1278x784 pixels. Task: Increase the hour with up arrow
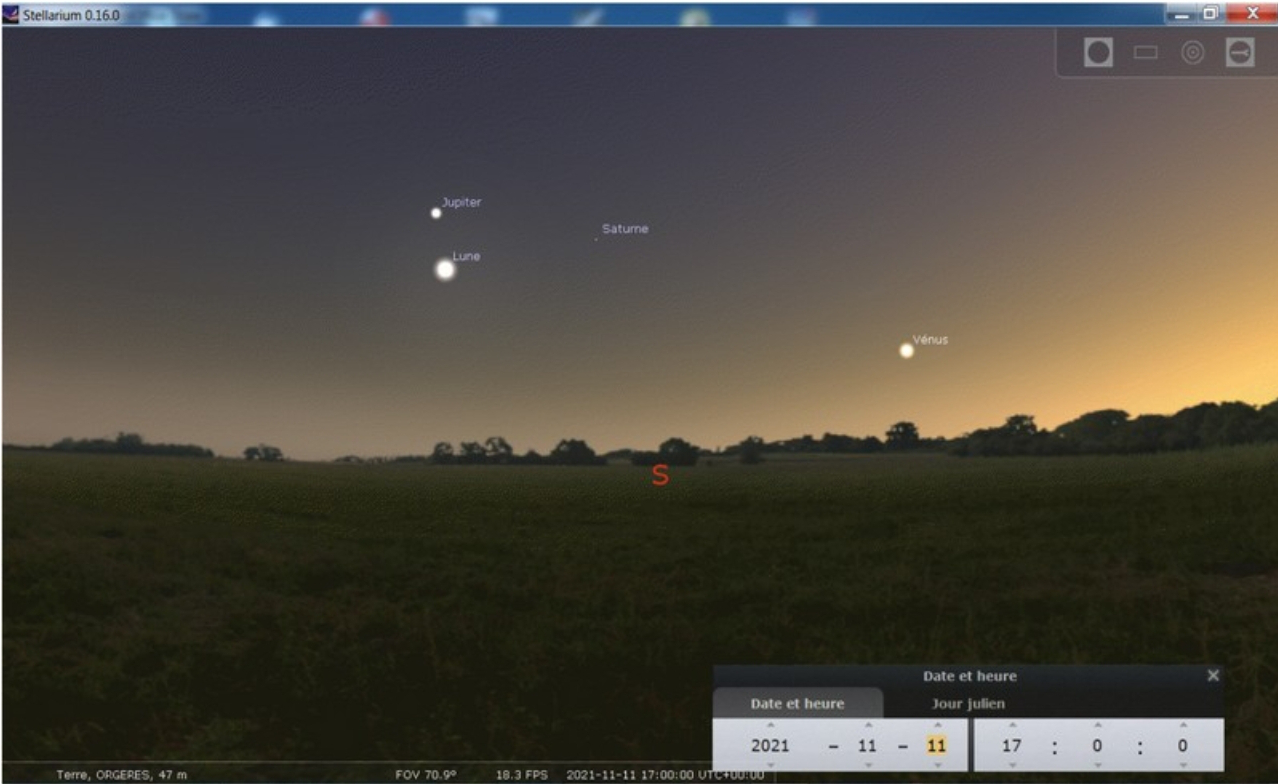pos(1012,726)
